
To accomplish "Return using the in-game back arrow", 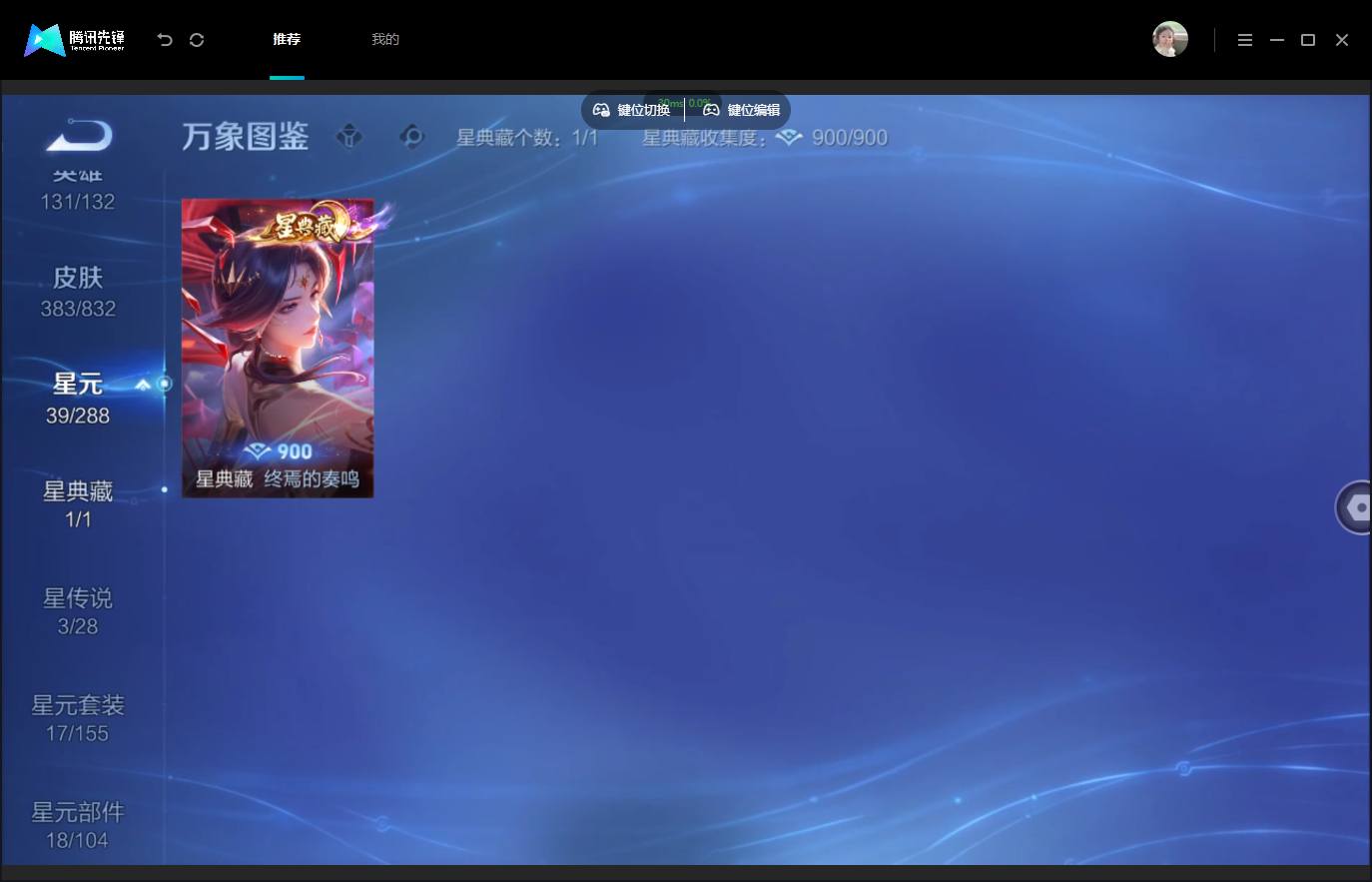I will 80,136.
